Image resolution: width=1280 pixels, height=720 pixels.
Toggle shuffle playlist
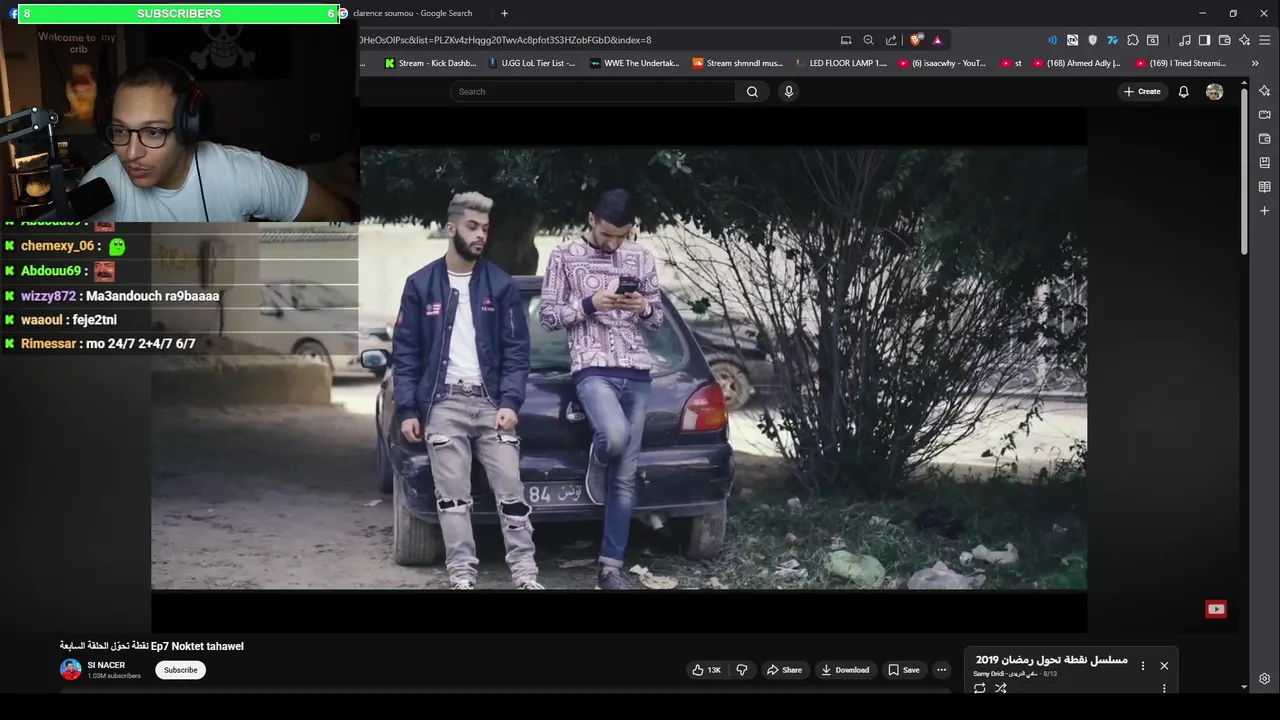point(1001,688)
